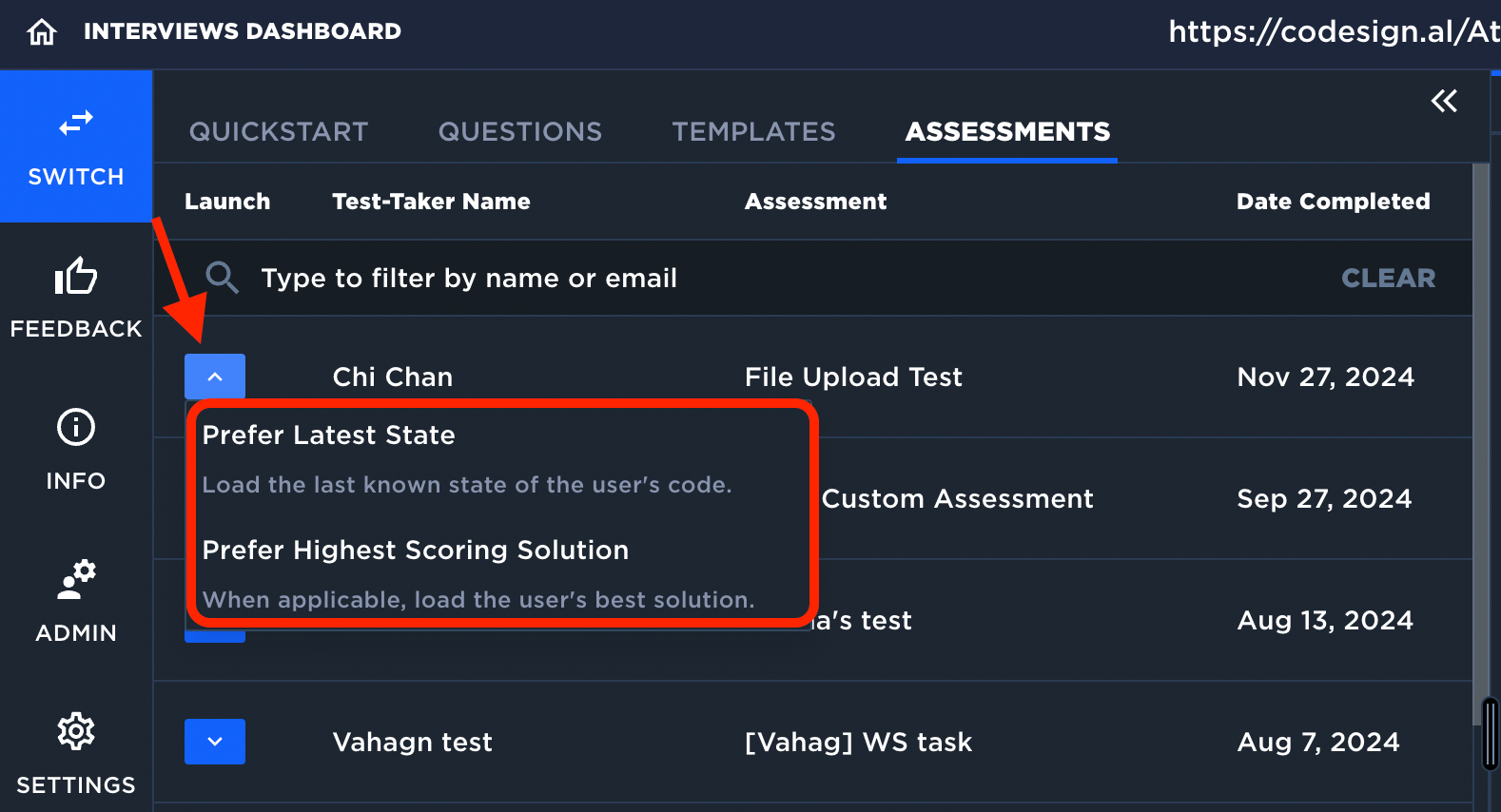This screenshot has width=1501, height=812.
Task: Switch to the Quickstart tab
Action: [279, 131]
